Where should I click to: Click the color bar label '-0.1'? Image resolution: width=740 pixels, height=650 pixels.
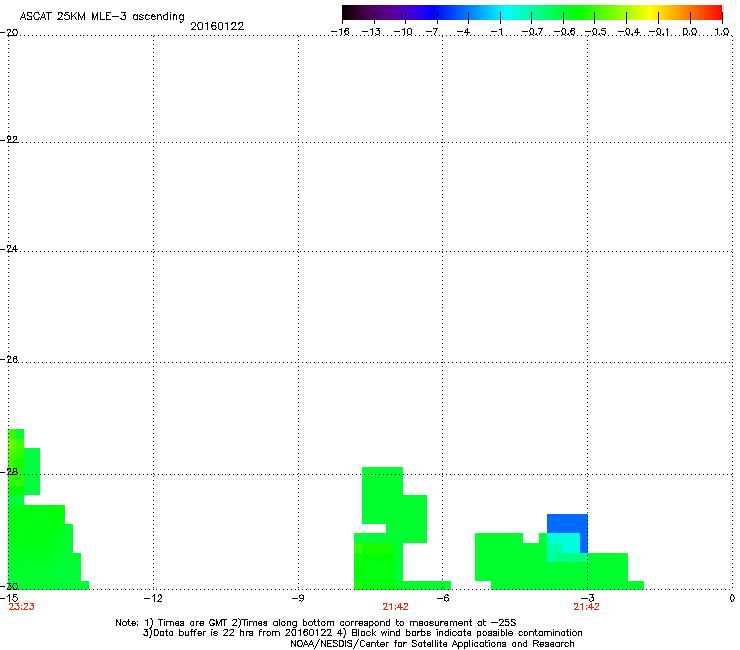pyautogui.click(x=659, y=32)
